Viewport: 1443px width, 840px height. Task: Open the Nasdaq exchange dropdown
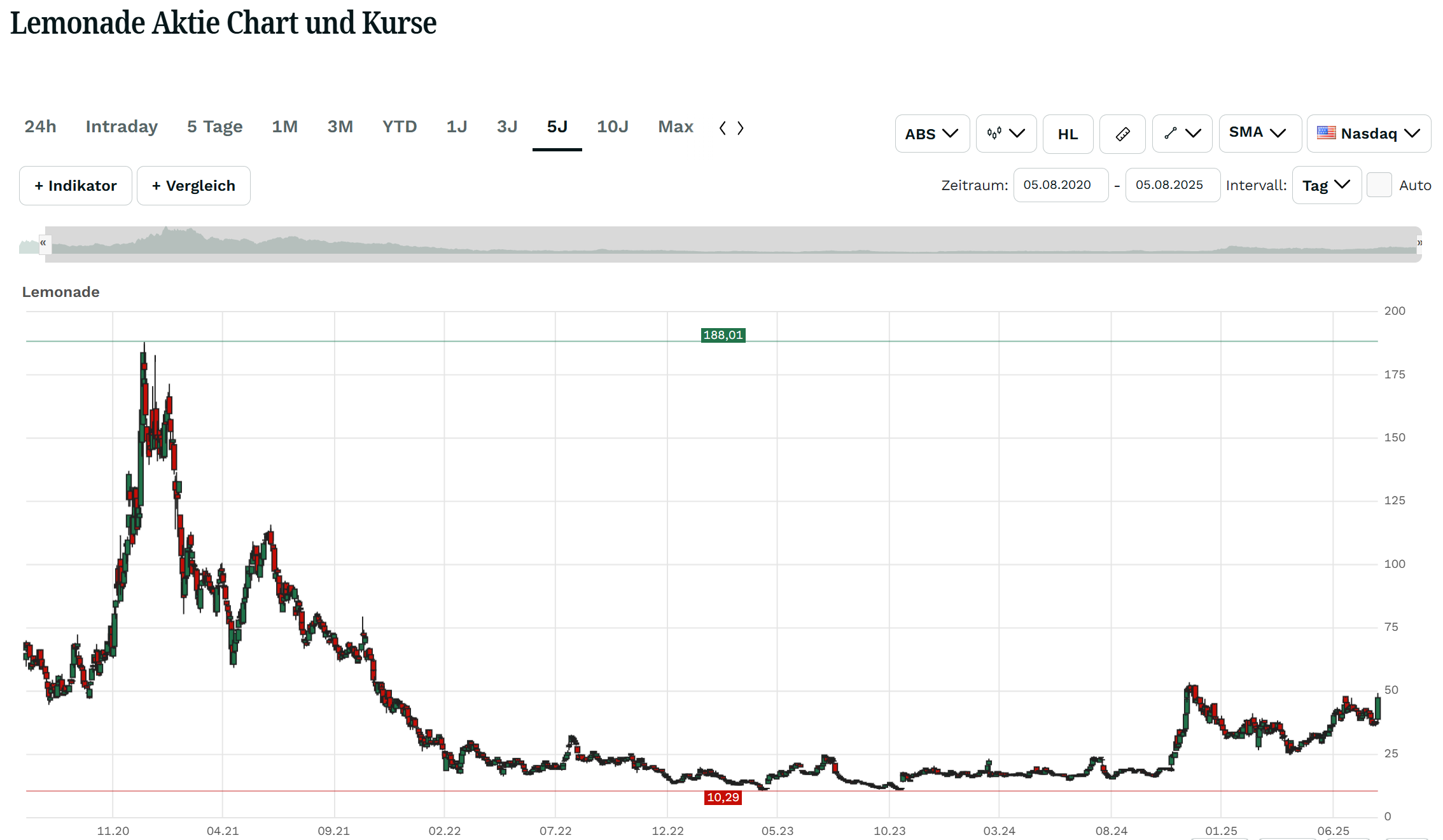pyautogui.click(x=1369, y=134)
